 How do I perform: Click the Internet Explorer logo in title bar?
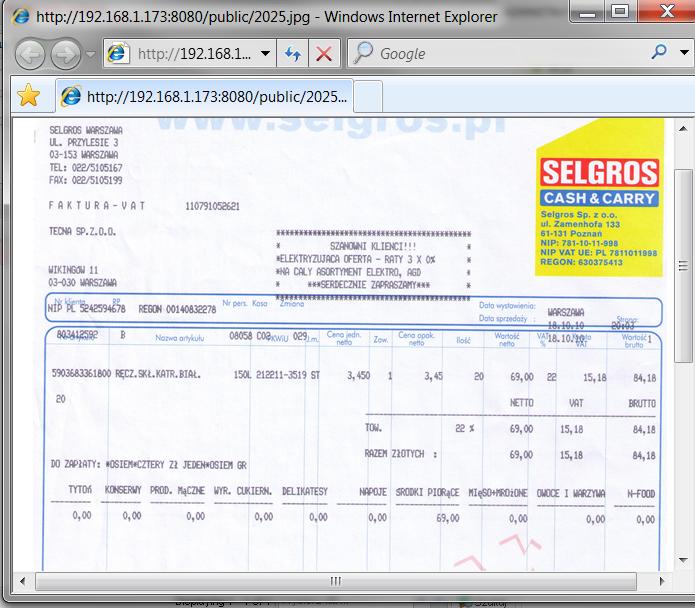pyautogui.click(x=20, y=16)
